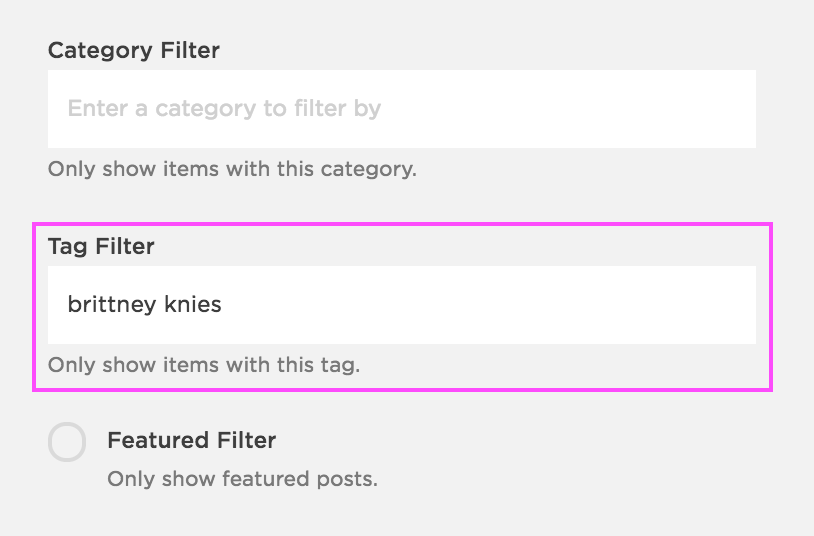This screenshot has height=536, width=814.
Task: Click the "Featured Filter" label text
Action: pyautogui.click(x=191, y=440)
